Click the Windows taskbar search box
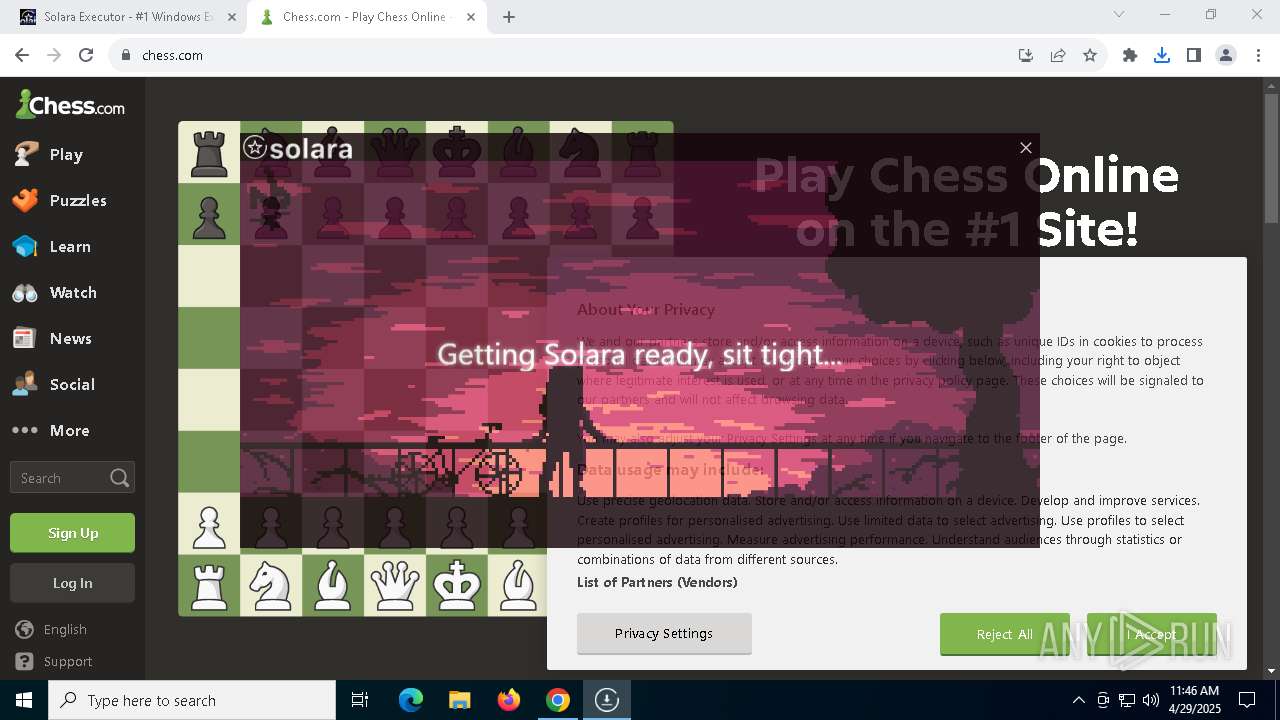1280x720 pixels. tap(192, 700)
